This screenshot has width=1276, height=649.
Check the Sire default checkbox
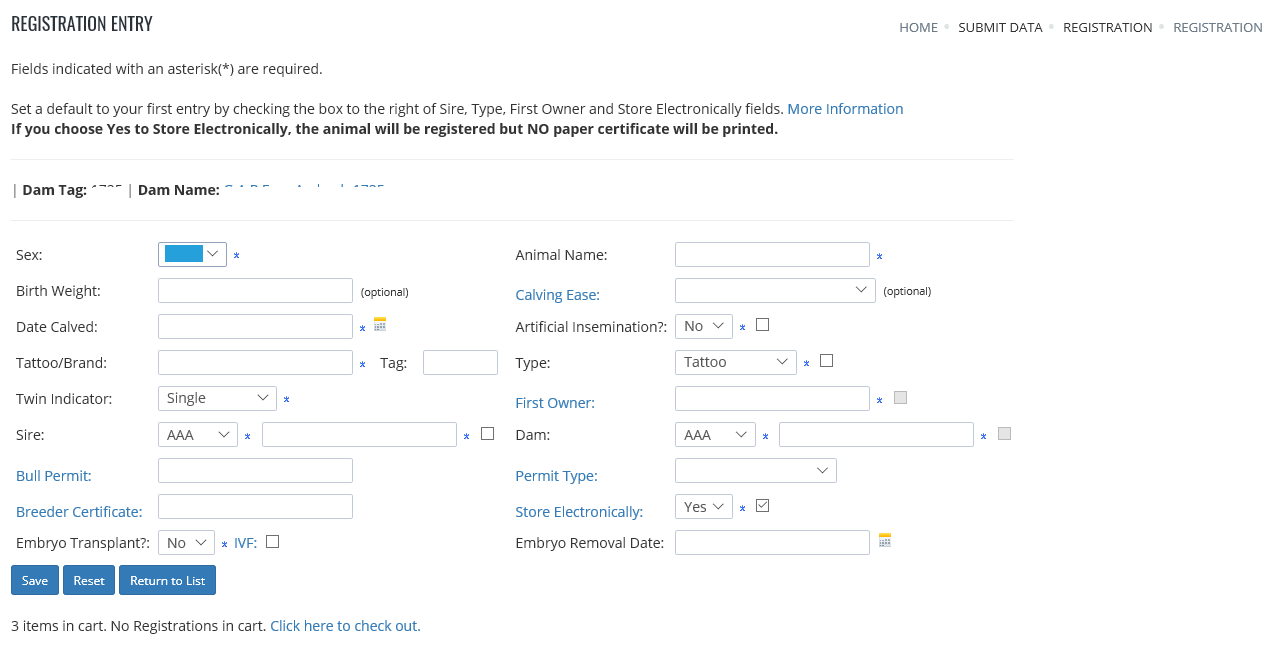tap(488, 434)
